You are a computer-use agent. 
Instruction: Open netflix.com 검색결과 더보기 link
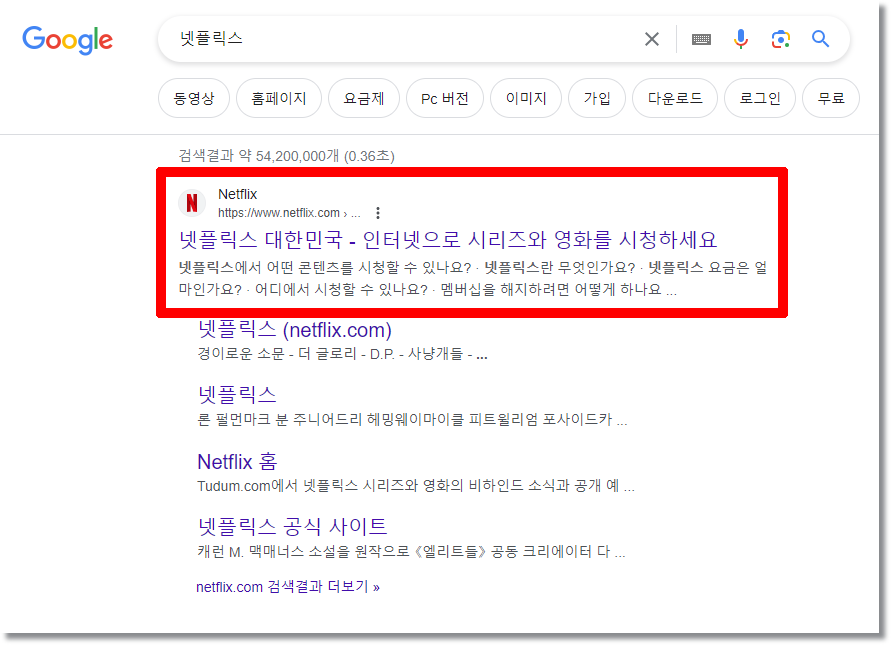click(288, 587)
